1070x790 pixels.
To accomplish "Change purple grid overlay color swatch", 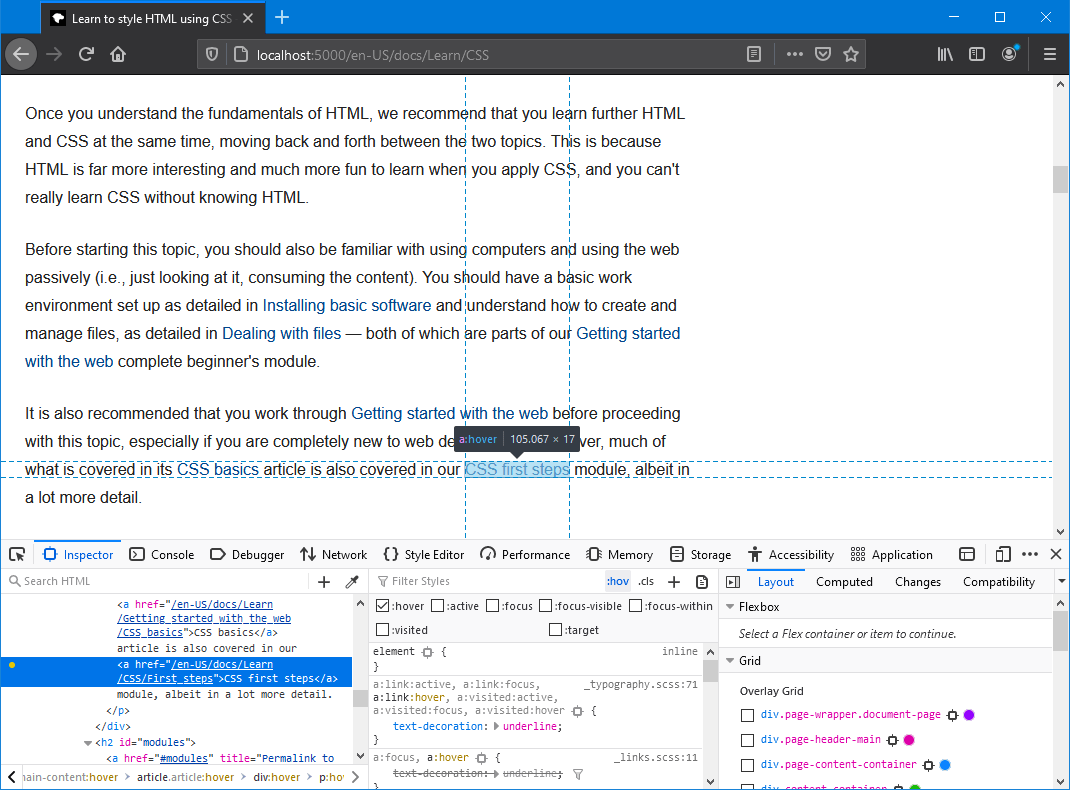I will tap(969, 715).
